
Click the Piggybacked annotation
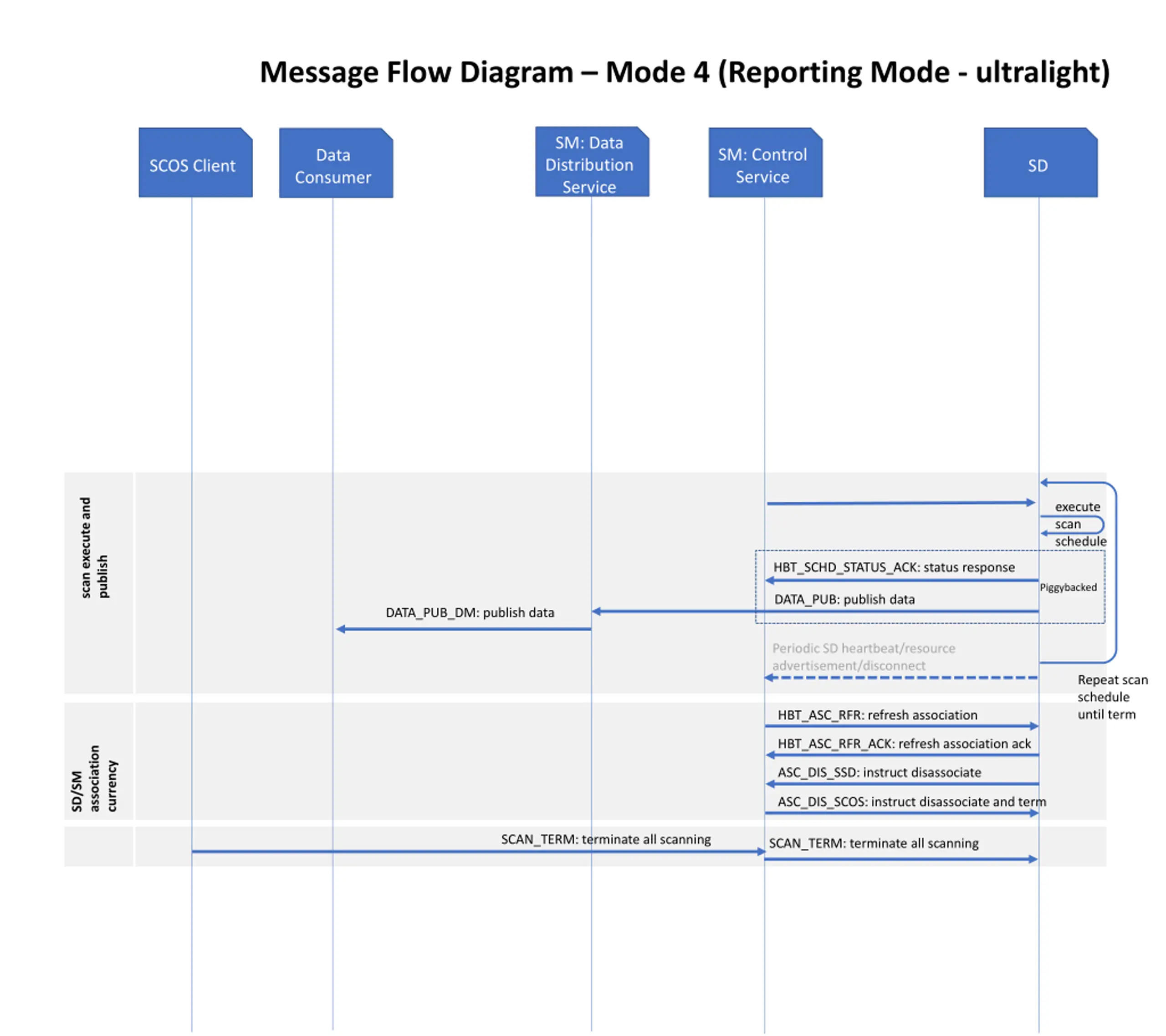tap(1068, 587)
